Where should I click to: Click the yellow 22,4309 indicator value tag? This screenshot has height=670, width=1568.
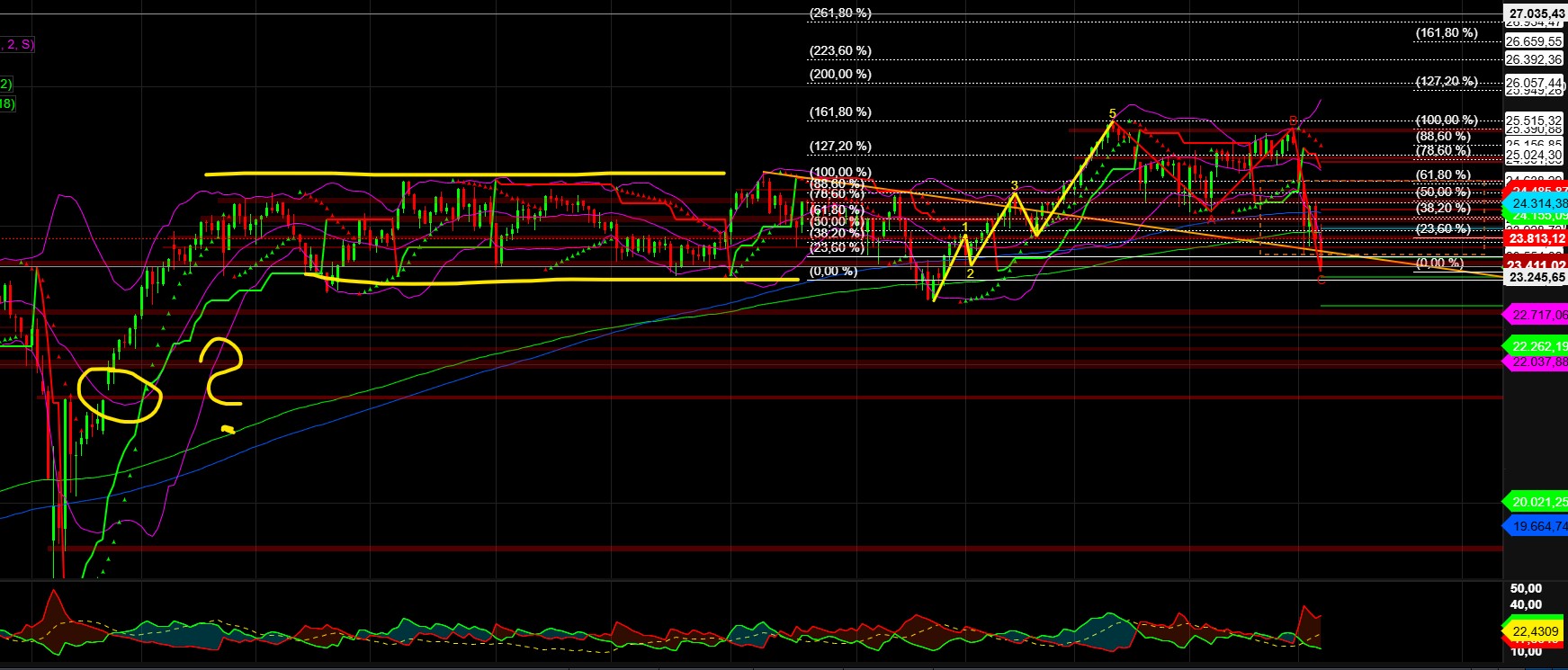click(1534, 631)
